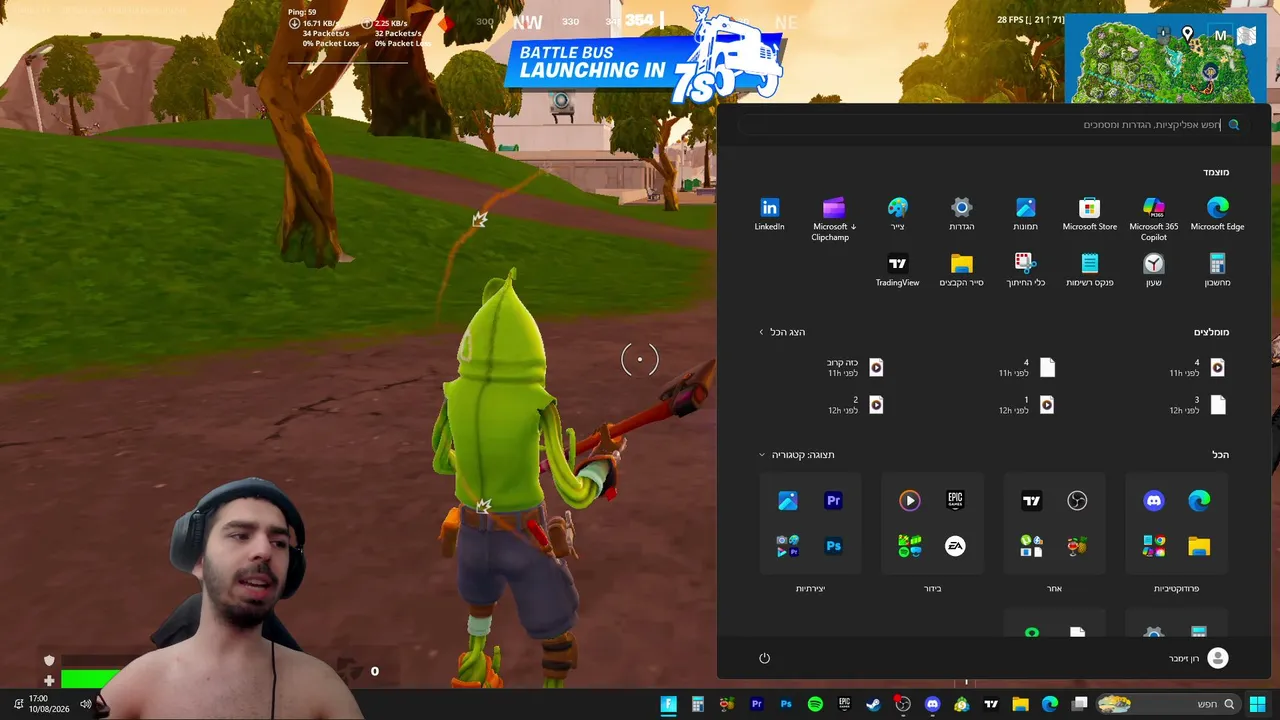1280x720 pixels.
Task: Launch the Snipping Tool (כלי החיתוך)
Action: [1025, 270]
